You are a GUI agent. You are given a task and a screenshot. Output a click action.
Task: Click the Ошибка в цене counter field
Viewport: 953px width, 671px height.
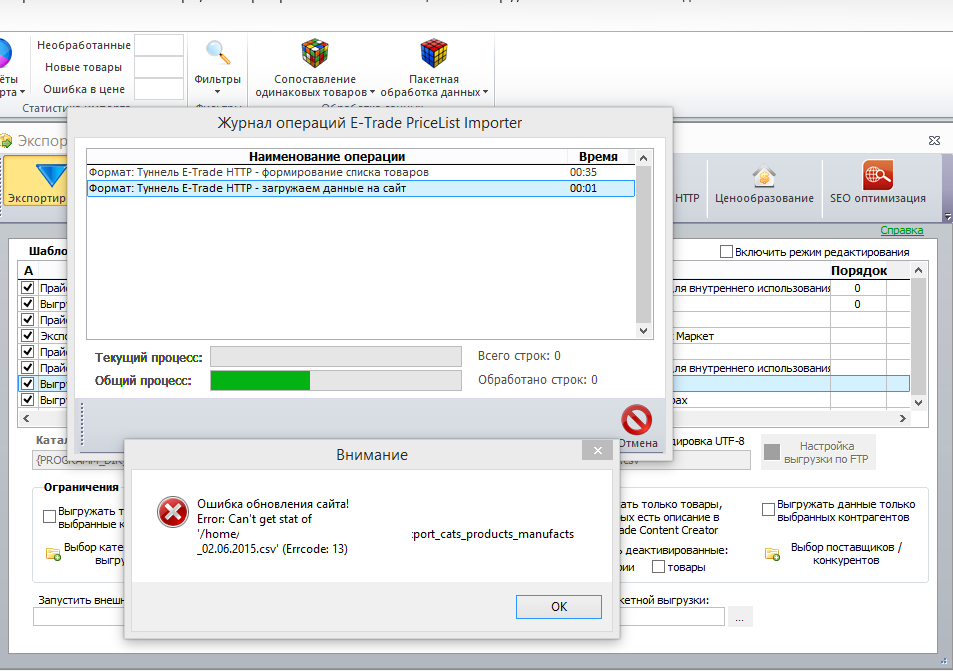pyautogui.click(x=159, y=89)
